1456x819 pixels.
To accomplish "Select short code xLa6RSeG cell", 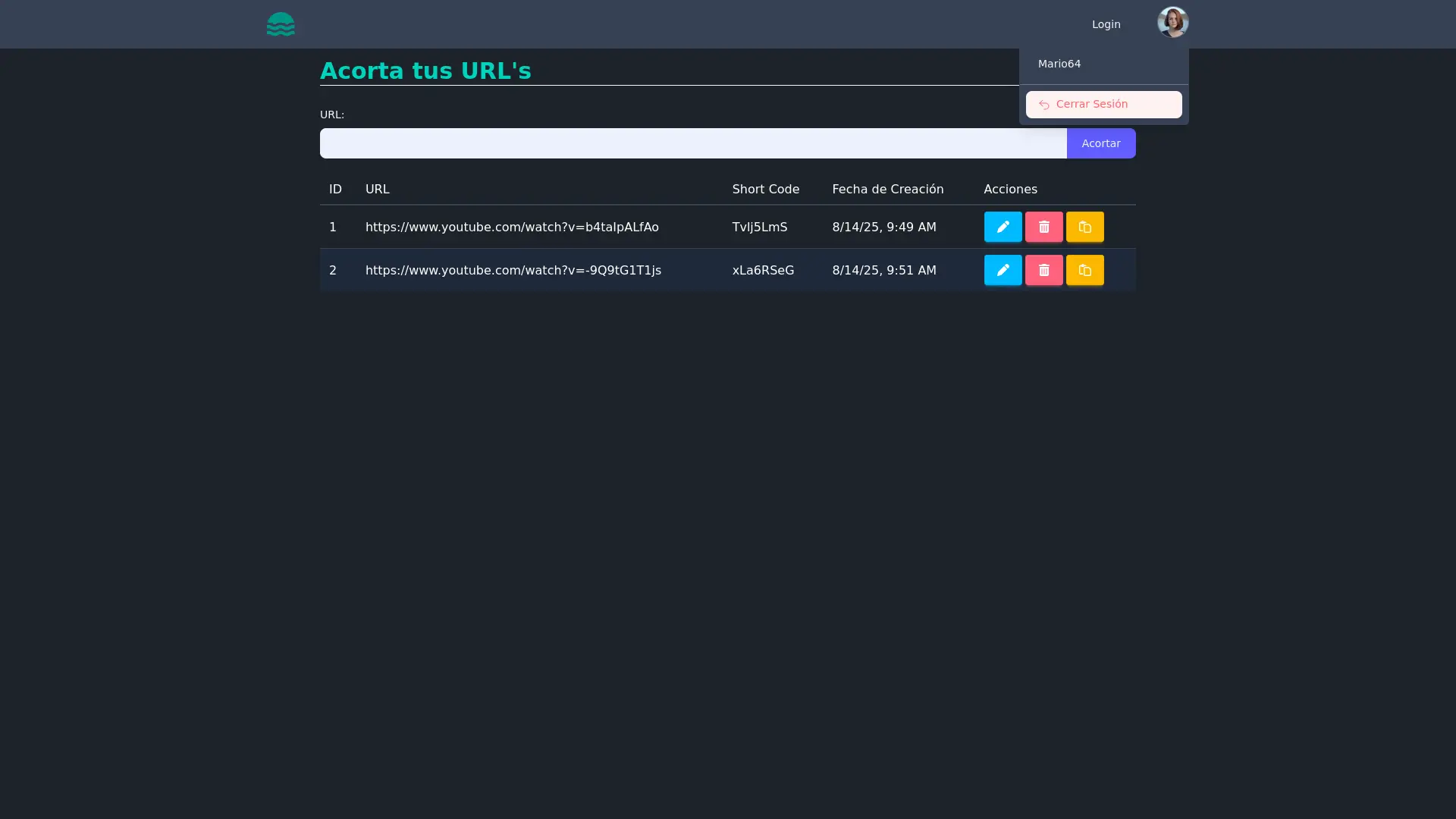I will 763,270.
